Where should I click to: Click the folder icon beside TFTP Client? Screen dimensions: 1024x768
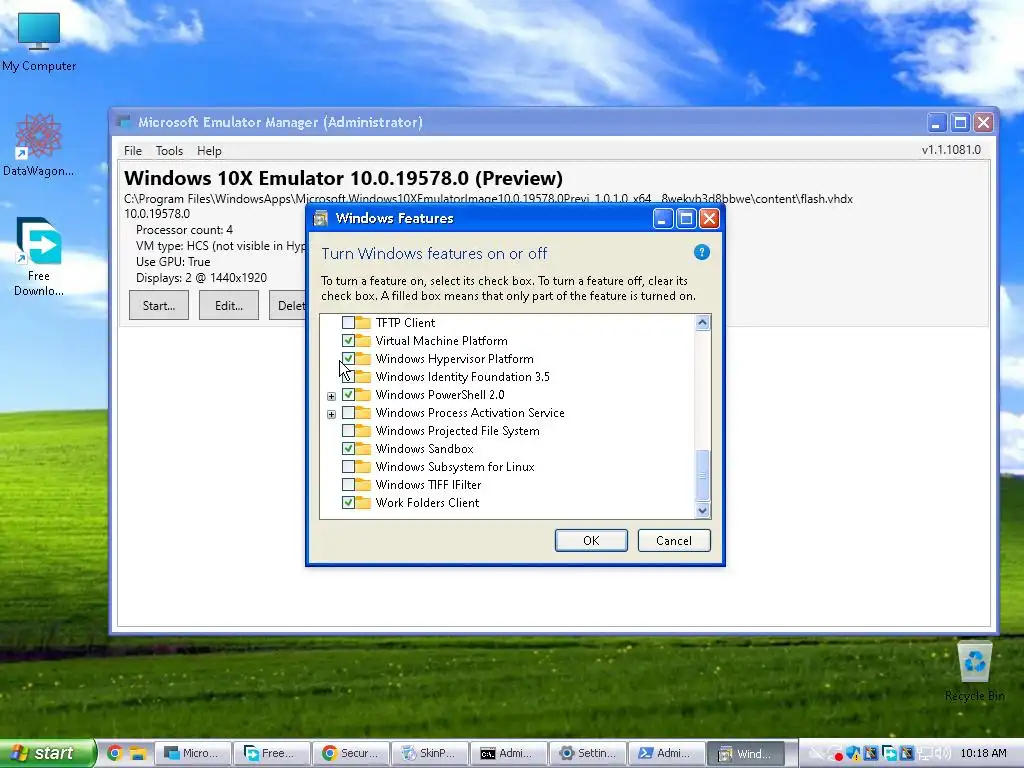tap(363, 323)
